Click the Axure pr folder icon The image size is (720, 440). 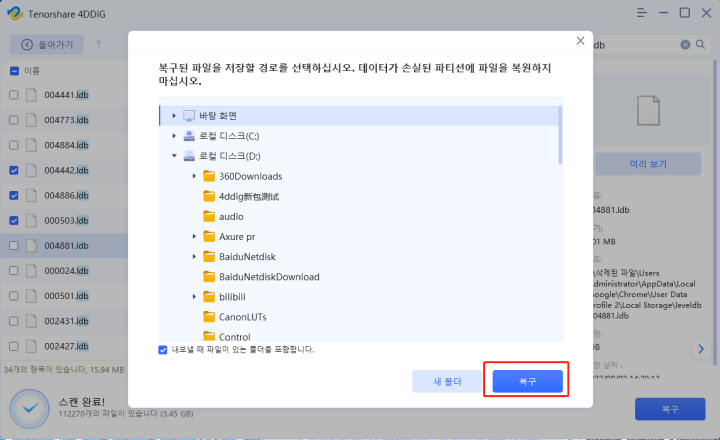pyautogui.click(x=209, y=237)
